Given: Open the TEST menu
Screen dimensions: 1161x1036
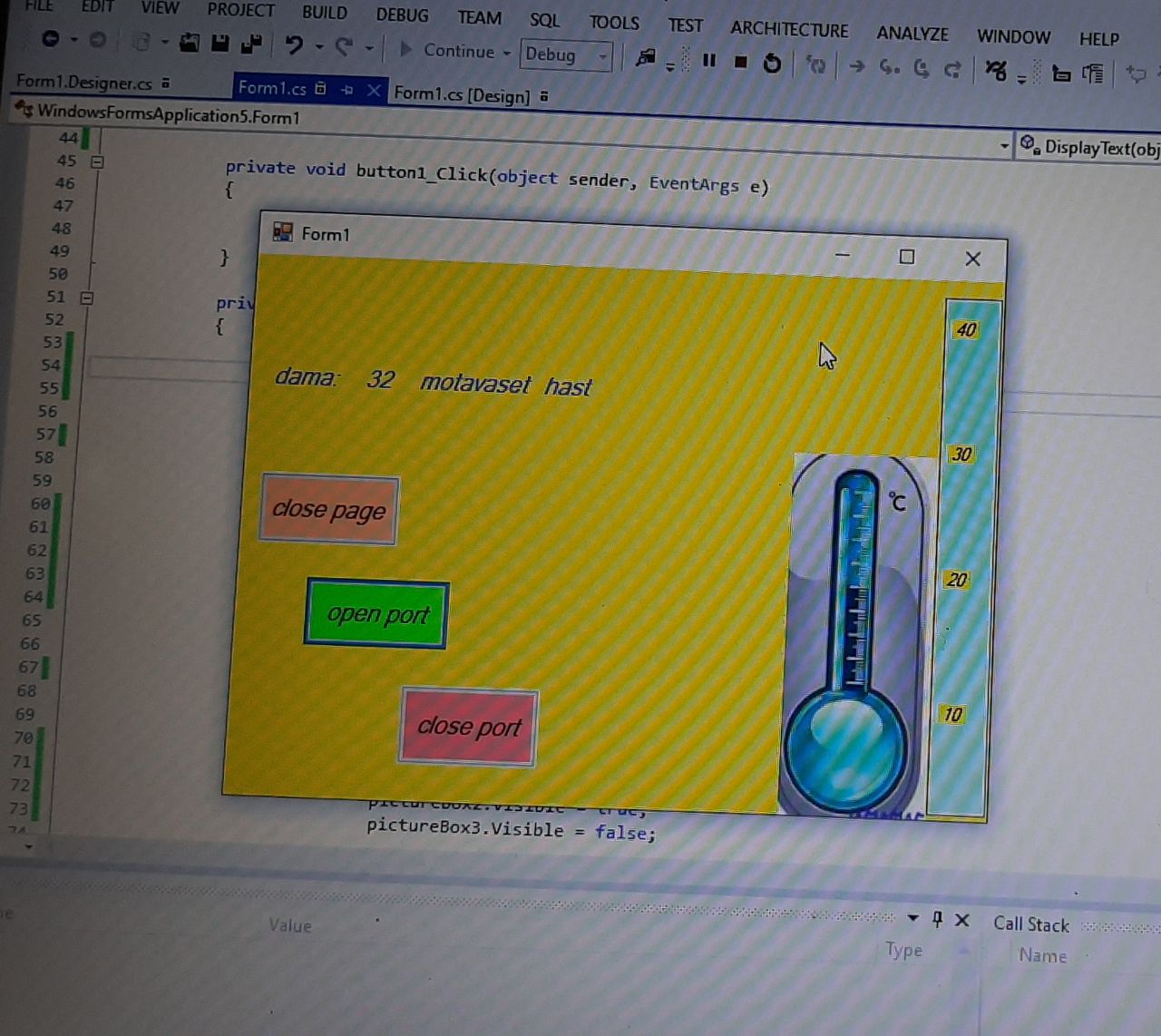Looking at the screenshot, I should pos(685,25).
